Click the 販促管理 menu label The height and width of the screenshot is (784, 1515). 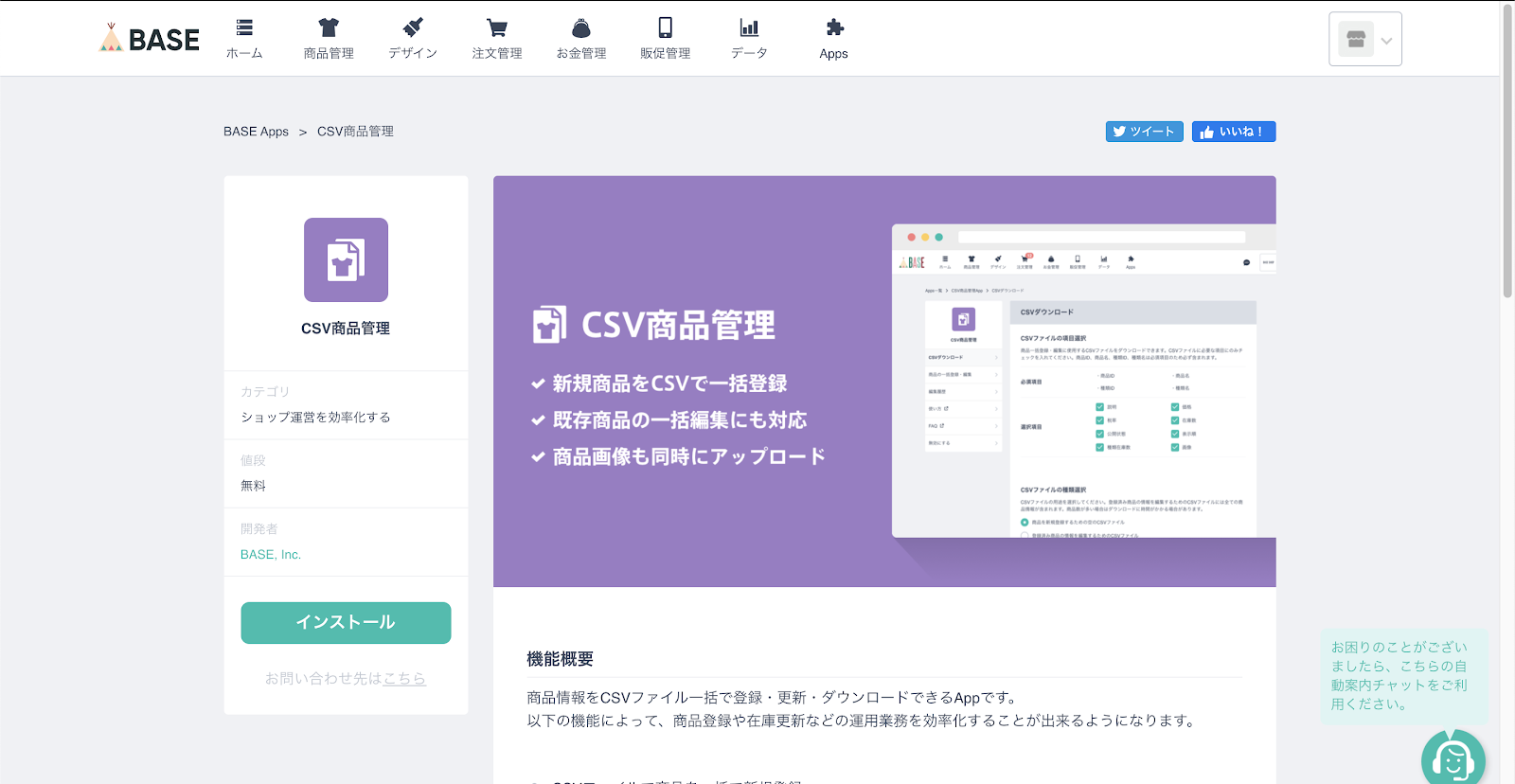point(666,53)
